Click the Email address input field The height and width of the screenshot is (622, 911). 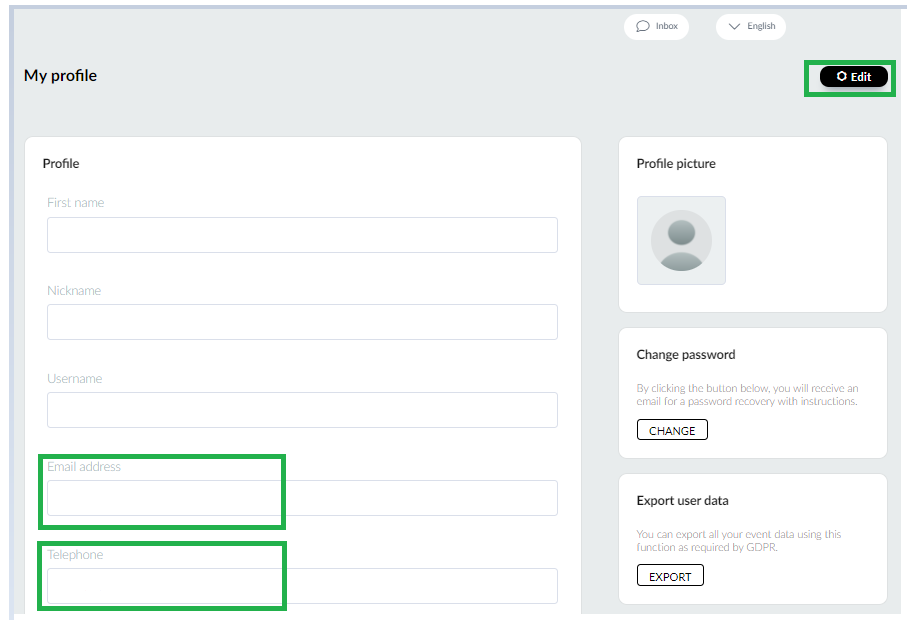(x=302, y=498)
